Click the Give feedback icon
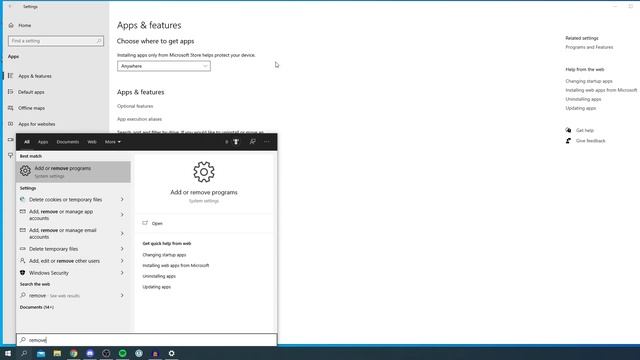Image resolution: width=640 pixels, height=360 pixels. (569, 141)
